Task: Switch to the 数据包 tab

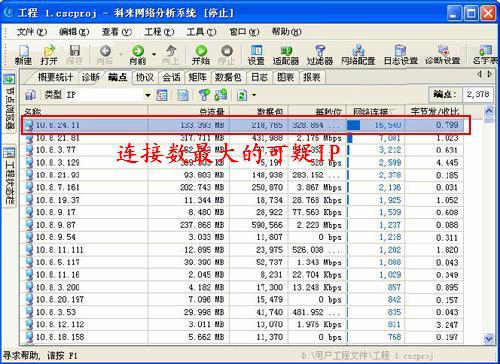Action: pyautogui.click(x=228, y=78)
